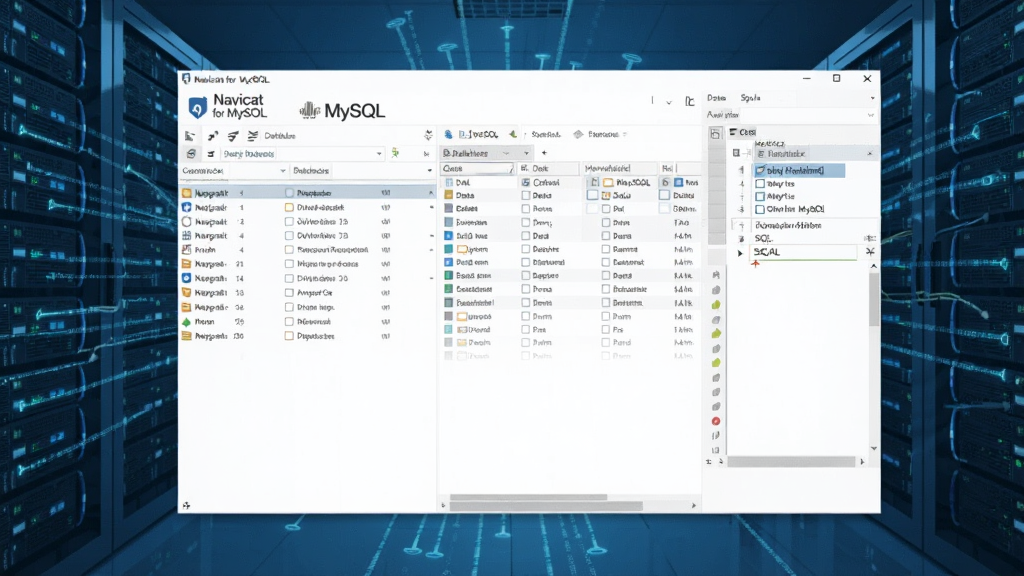
Task: Tick the checkbox directly under the highlighted row
Action: [x=760, y=184]
